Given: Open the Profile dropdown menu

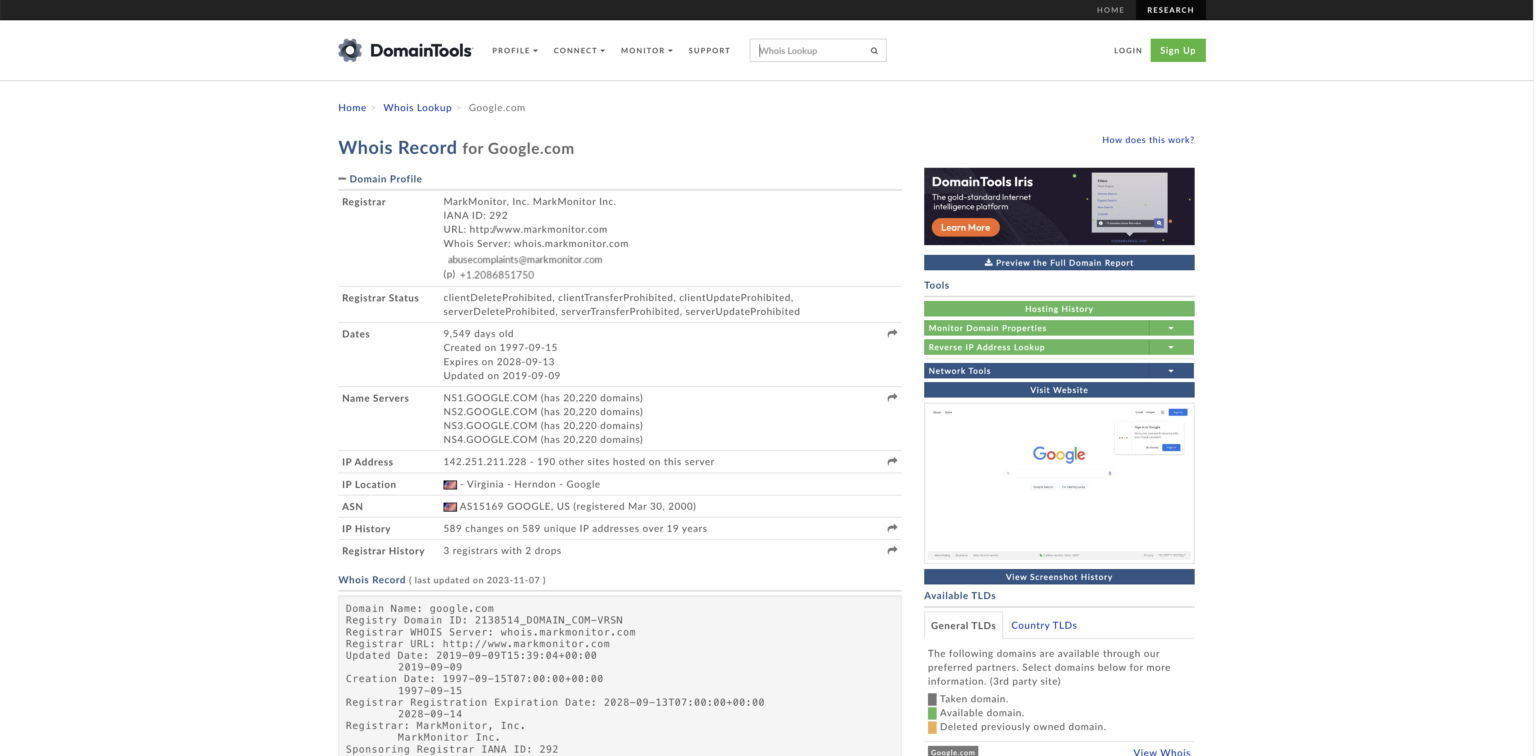Looking at the screenshot, I should pyautogui.click(x=515, y=51).
